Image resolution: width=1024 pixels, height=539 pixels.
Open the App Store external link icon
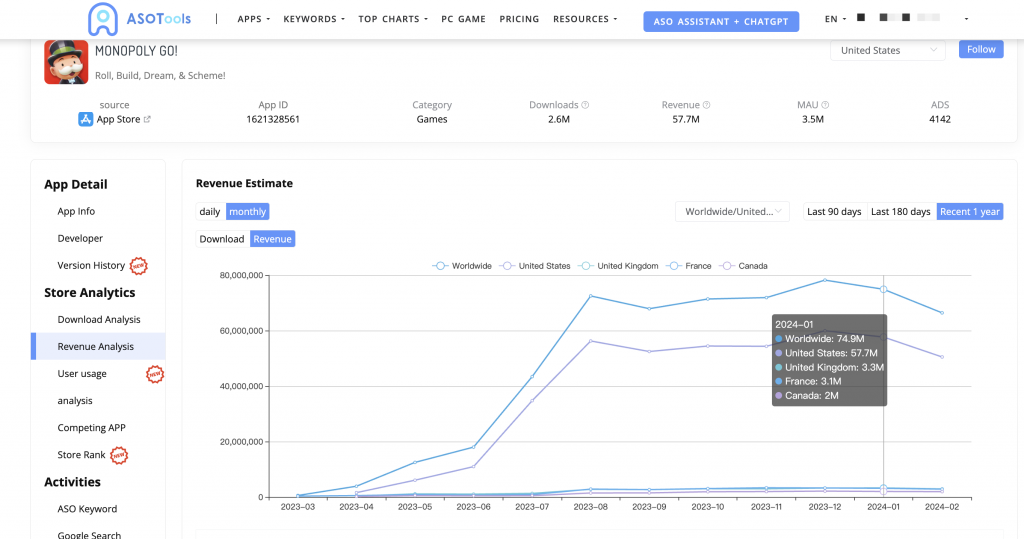tap(147, 120)
